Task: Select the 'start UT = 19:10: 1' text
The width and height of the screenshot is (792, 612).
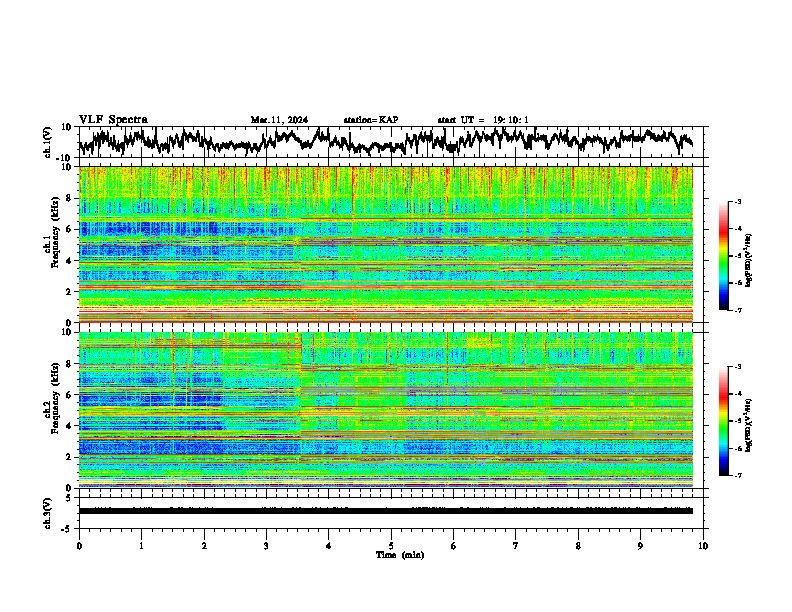Action: [x=483, y=120]
